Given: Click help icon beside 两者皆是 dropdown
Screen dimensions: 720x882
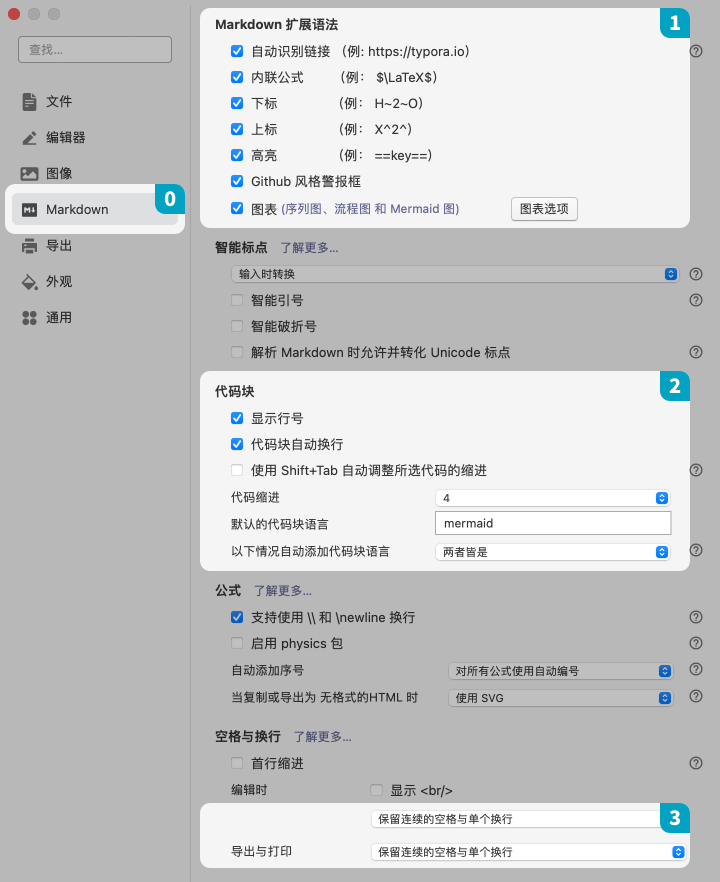Looking at the screenshot, I should pyautogui.click(x=696, y=550).
